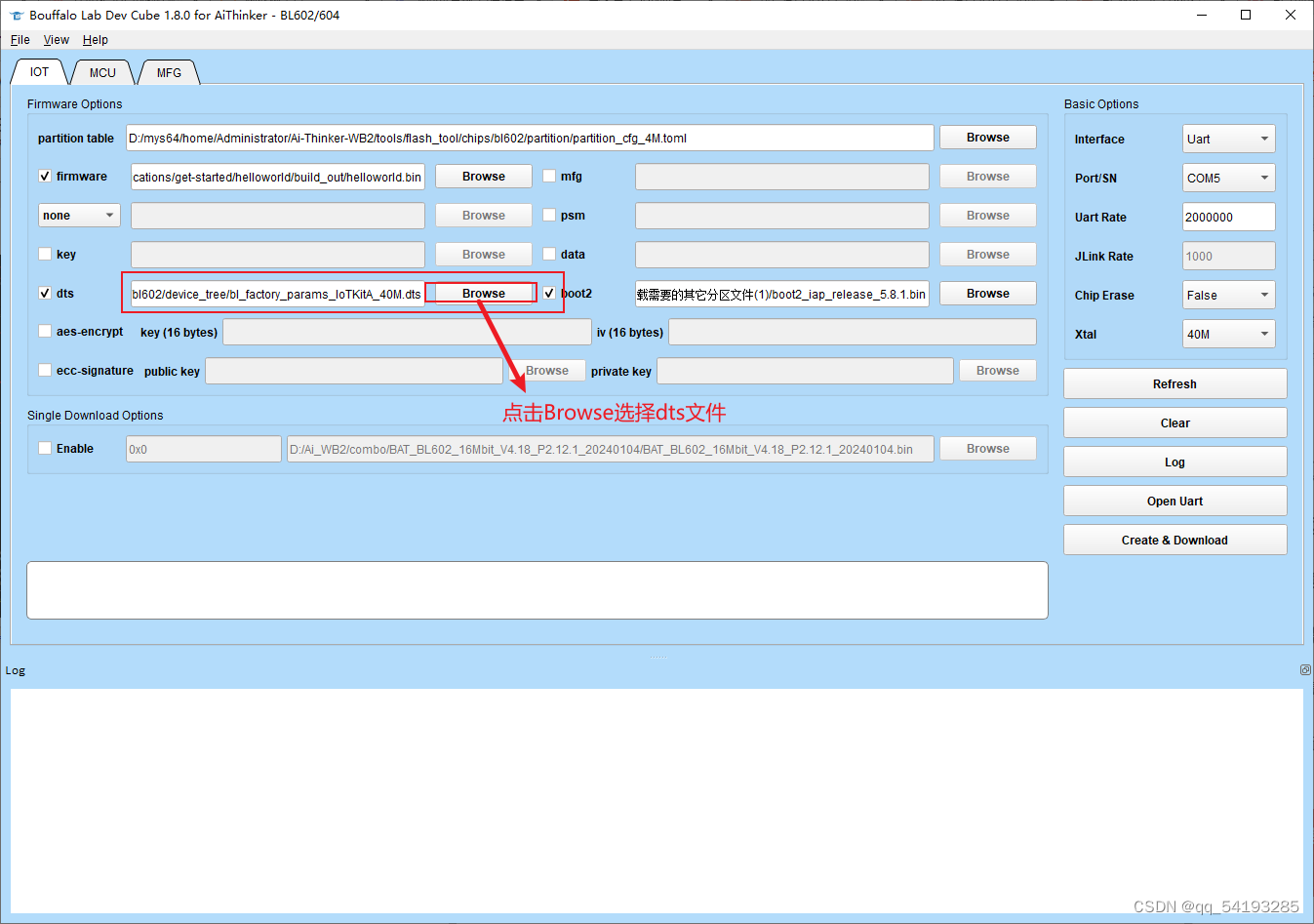Screen dimensions: 1314x924
Task: Open the File menu
Action: [20, 40]
